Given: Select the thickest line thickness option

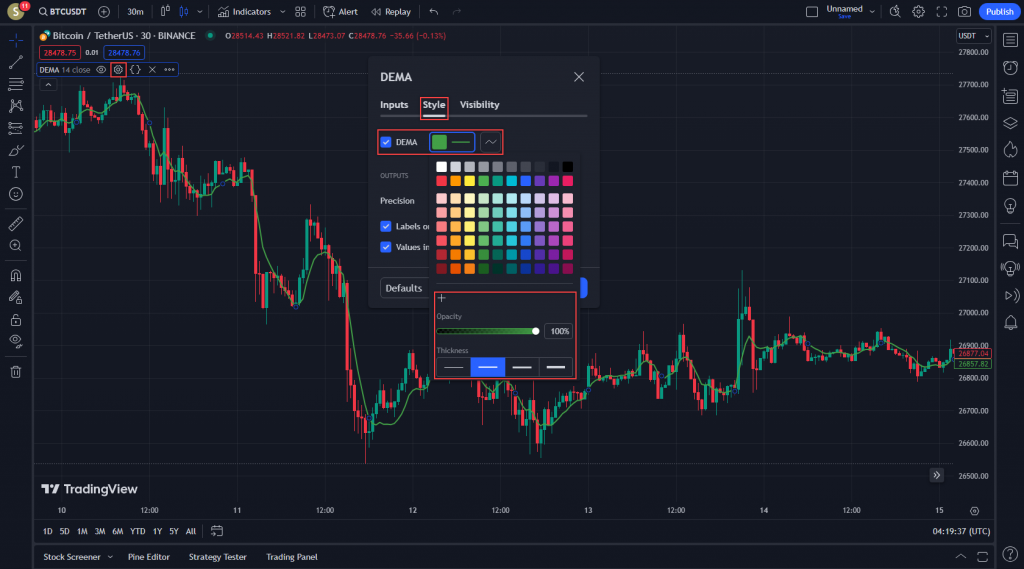Looking at the screenshot, I should pos(556,367).
